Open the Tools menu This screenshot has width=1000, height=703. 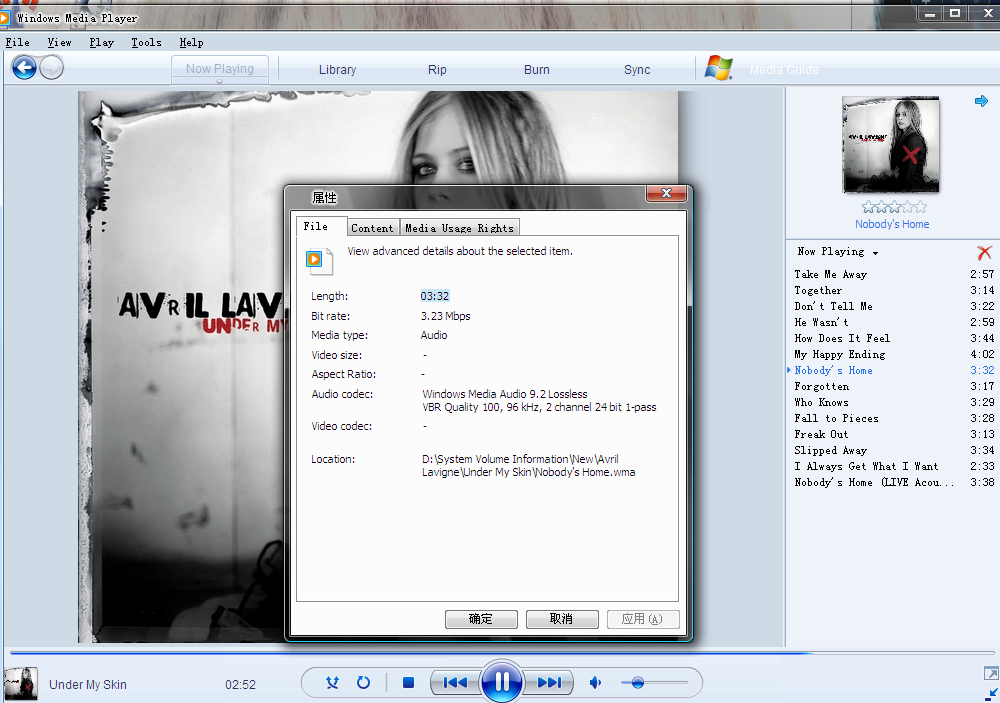pos(146,42)
